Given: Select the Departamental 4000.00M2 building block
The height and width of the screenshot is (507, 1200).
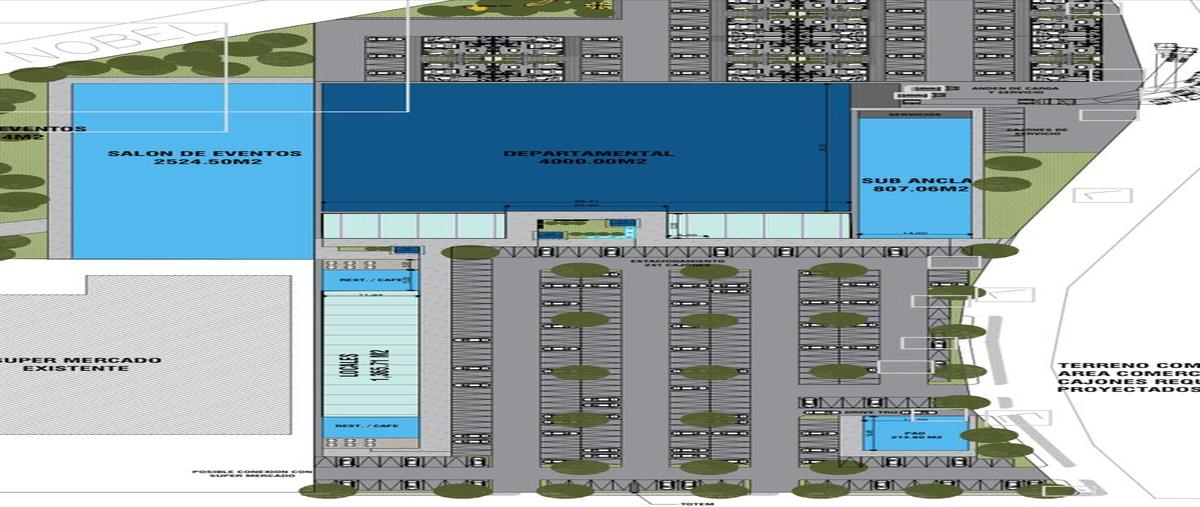Looking at the screenshot, I should pos(588,157).
